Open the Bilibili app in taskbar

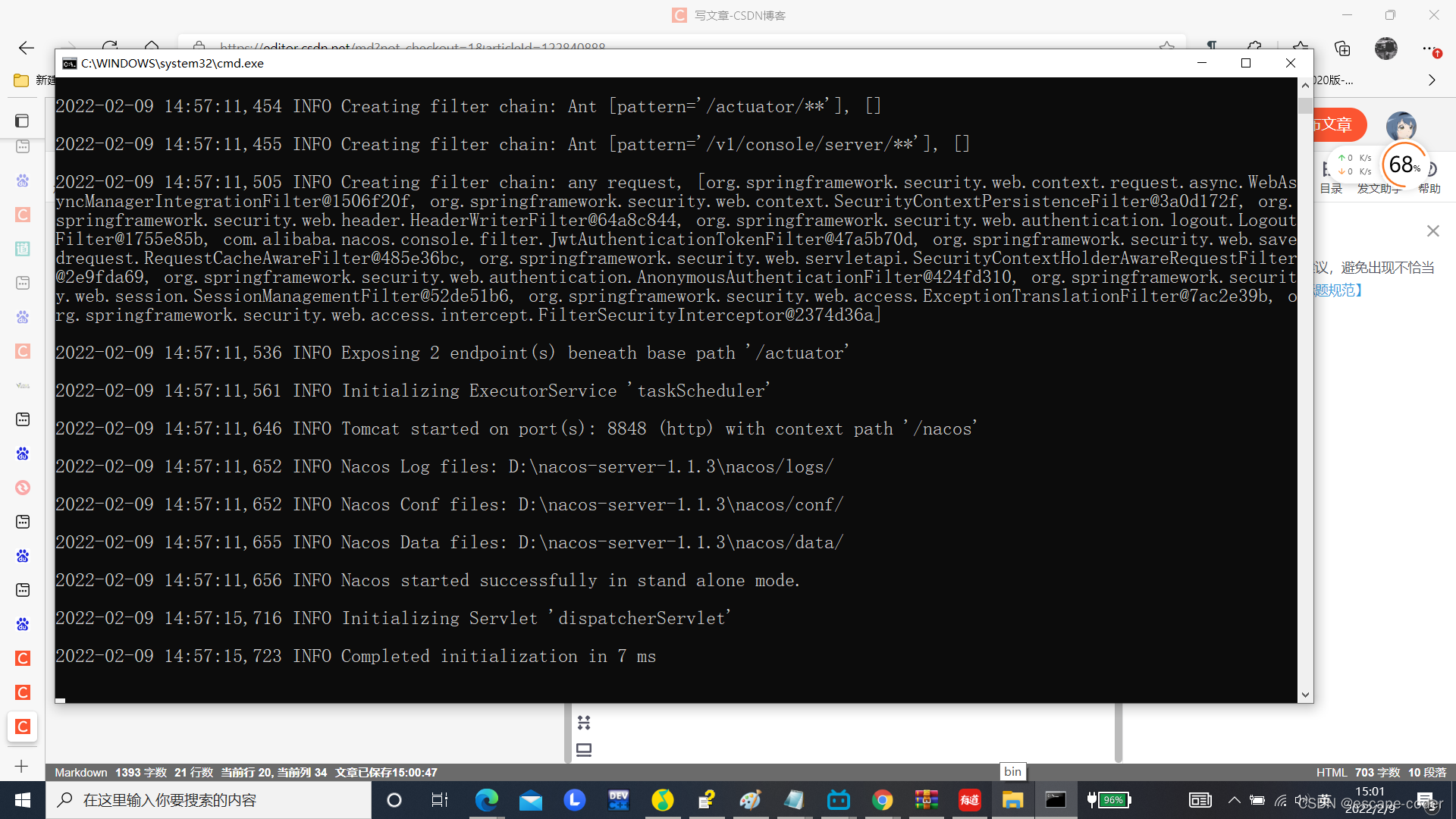tap(838, 799)
